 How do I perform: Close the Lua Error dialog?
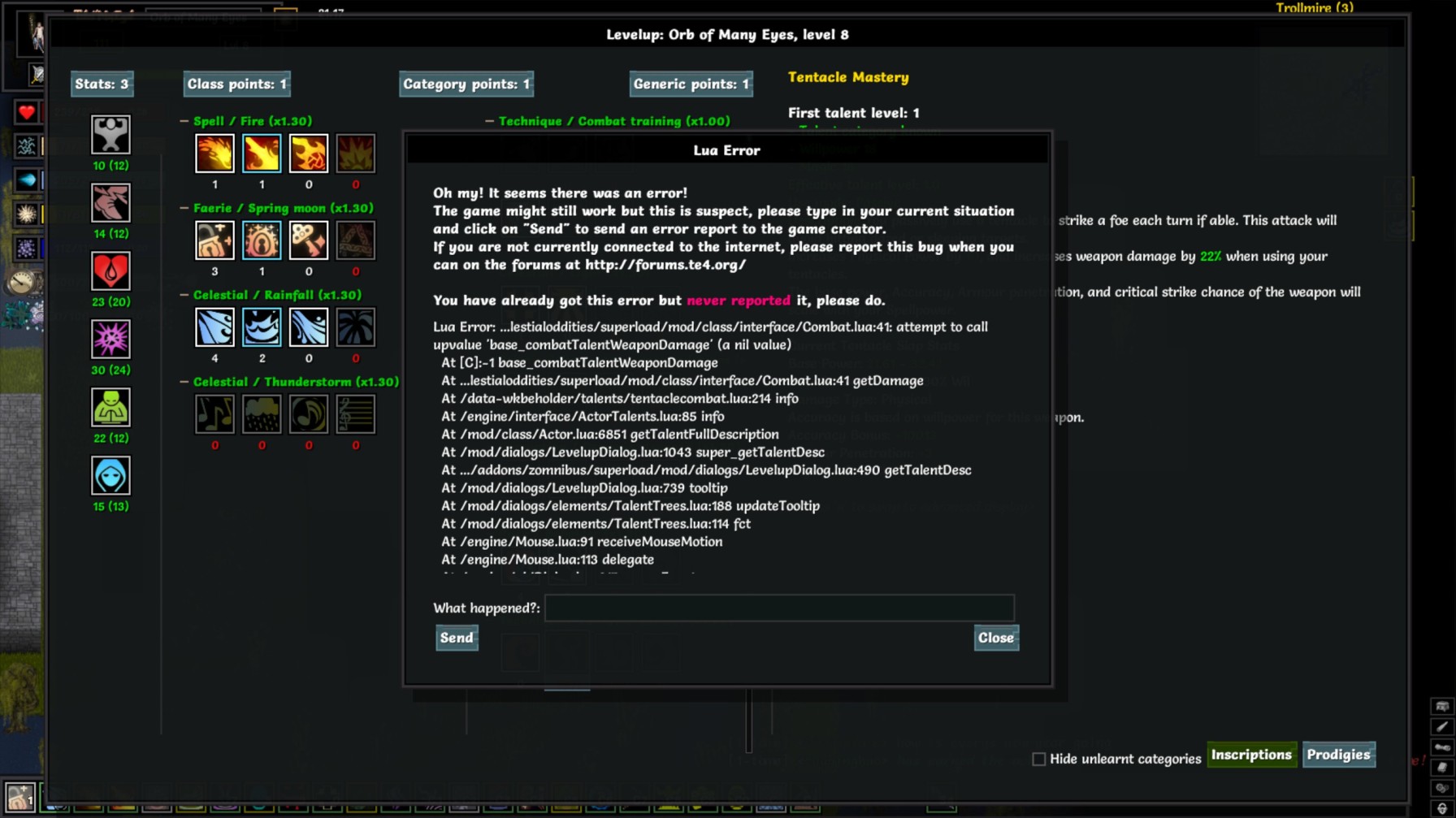coord(996,638)
